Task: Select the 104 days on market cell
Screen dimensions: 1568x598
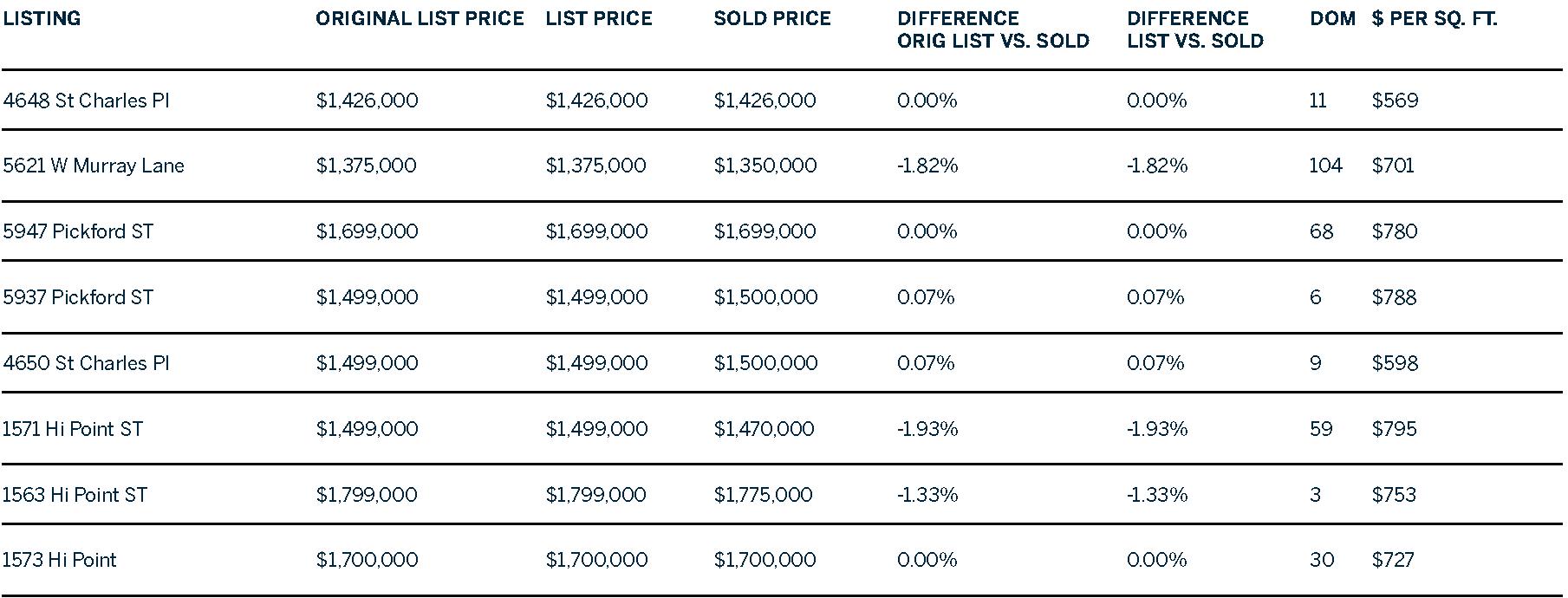Action: pyautogui.click(x=1325, y=166)
